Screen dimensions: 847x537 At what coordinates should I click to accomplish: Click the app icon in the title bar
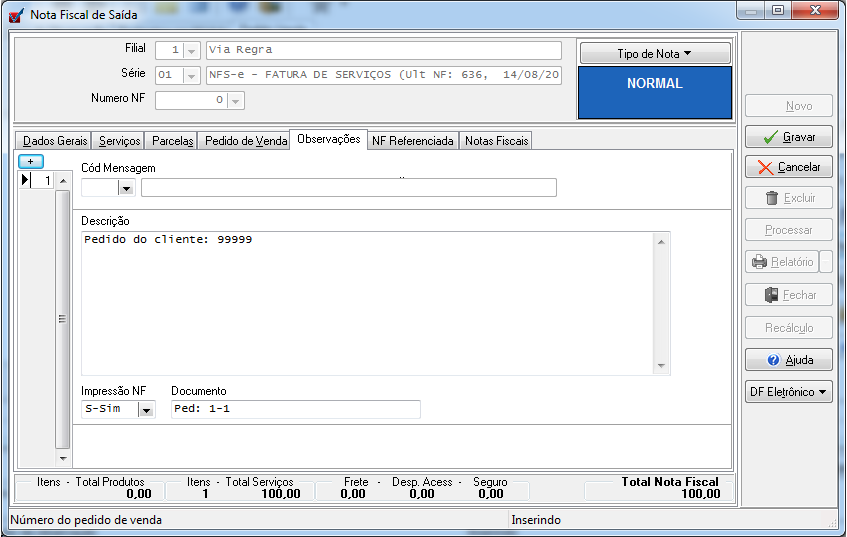16,15
